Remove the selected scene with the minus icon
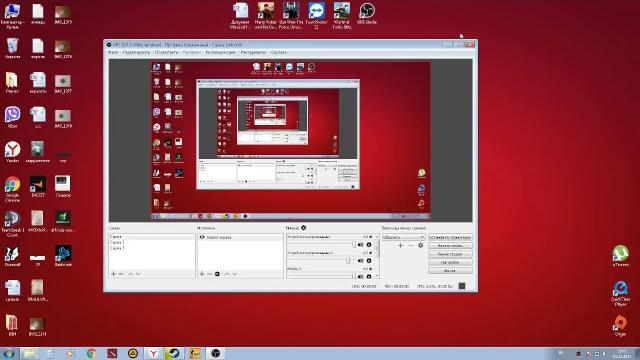This screenshot has width=640, height=360. (x=121, y=274)
